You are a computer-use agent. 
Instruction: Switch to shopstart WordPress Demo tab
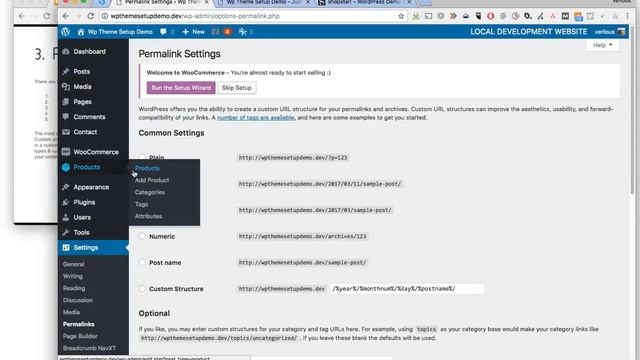(363, 2)
